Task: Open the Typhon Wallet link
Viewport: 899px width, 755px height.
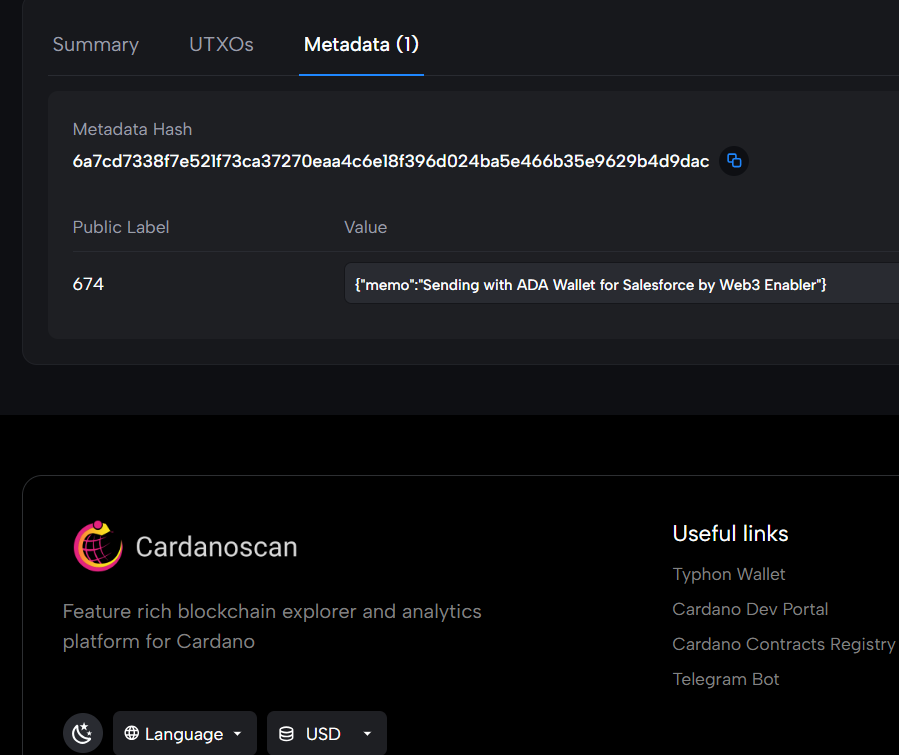Action: coord(729,574)
